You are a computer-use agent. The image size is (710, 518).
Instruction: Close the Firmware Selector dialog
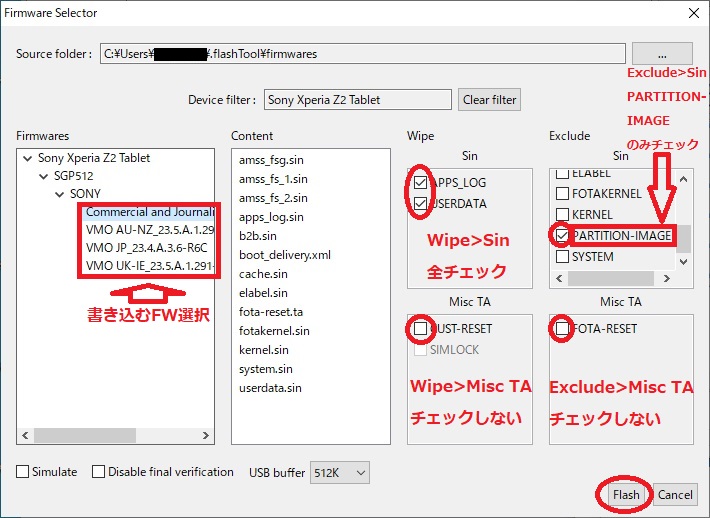pyautogui.click(x=694, y=13)
